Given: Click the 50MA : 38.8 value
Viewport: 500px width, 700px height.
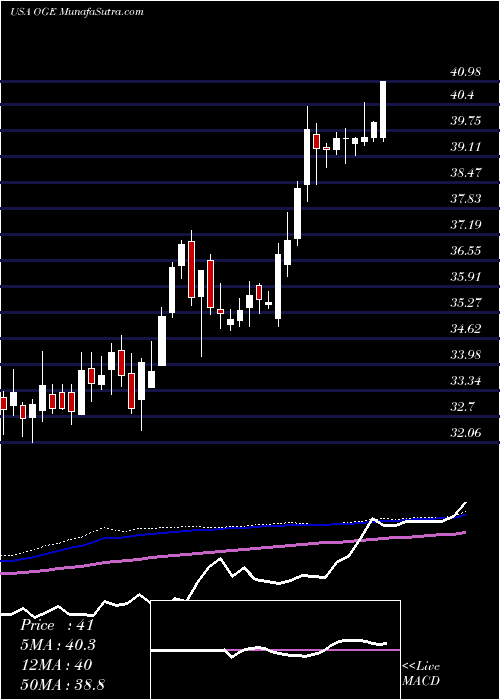Looking at the screenshot, I should point(62,685).
